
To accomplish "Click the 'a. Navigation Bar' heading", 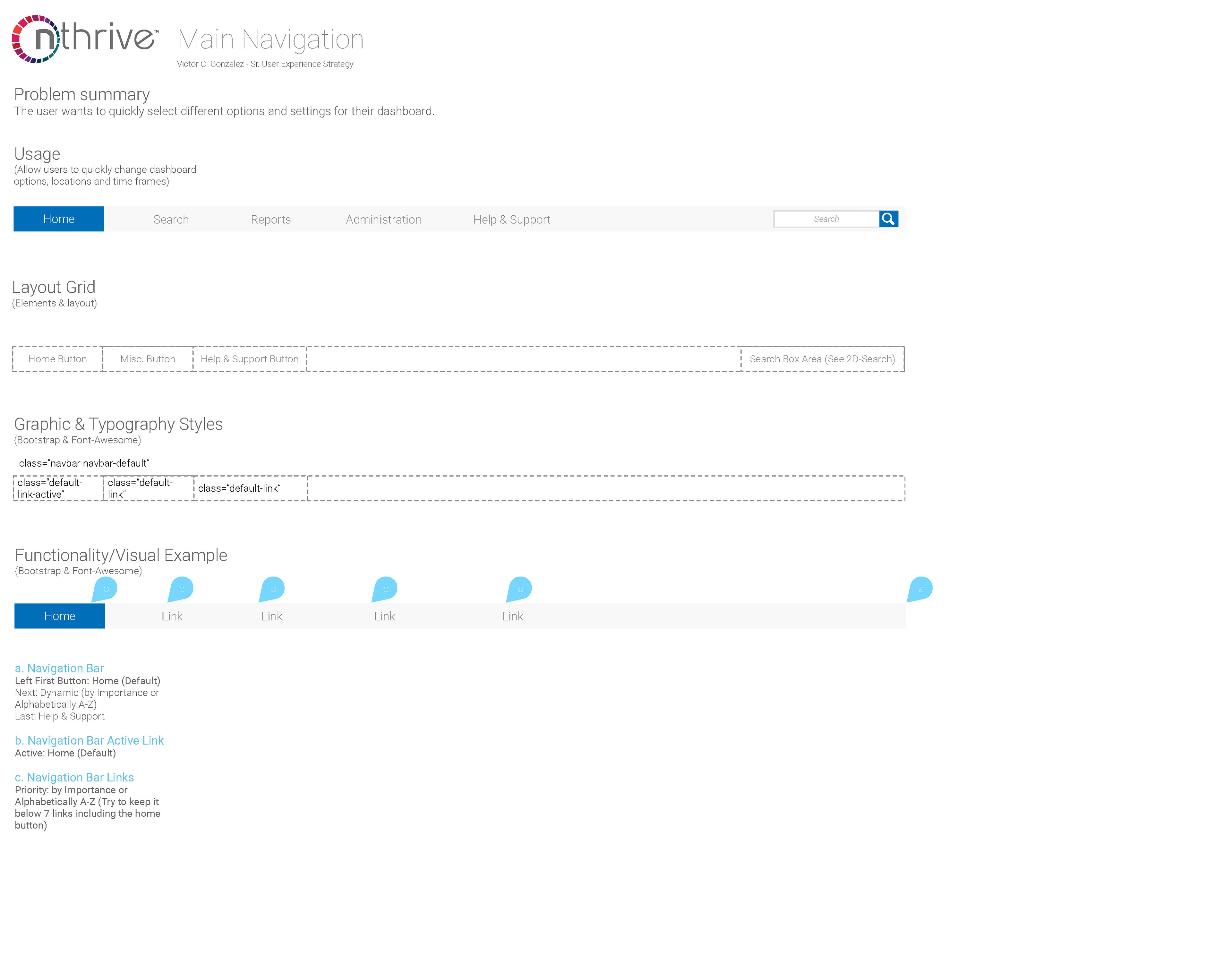I will [59, 668].
